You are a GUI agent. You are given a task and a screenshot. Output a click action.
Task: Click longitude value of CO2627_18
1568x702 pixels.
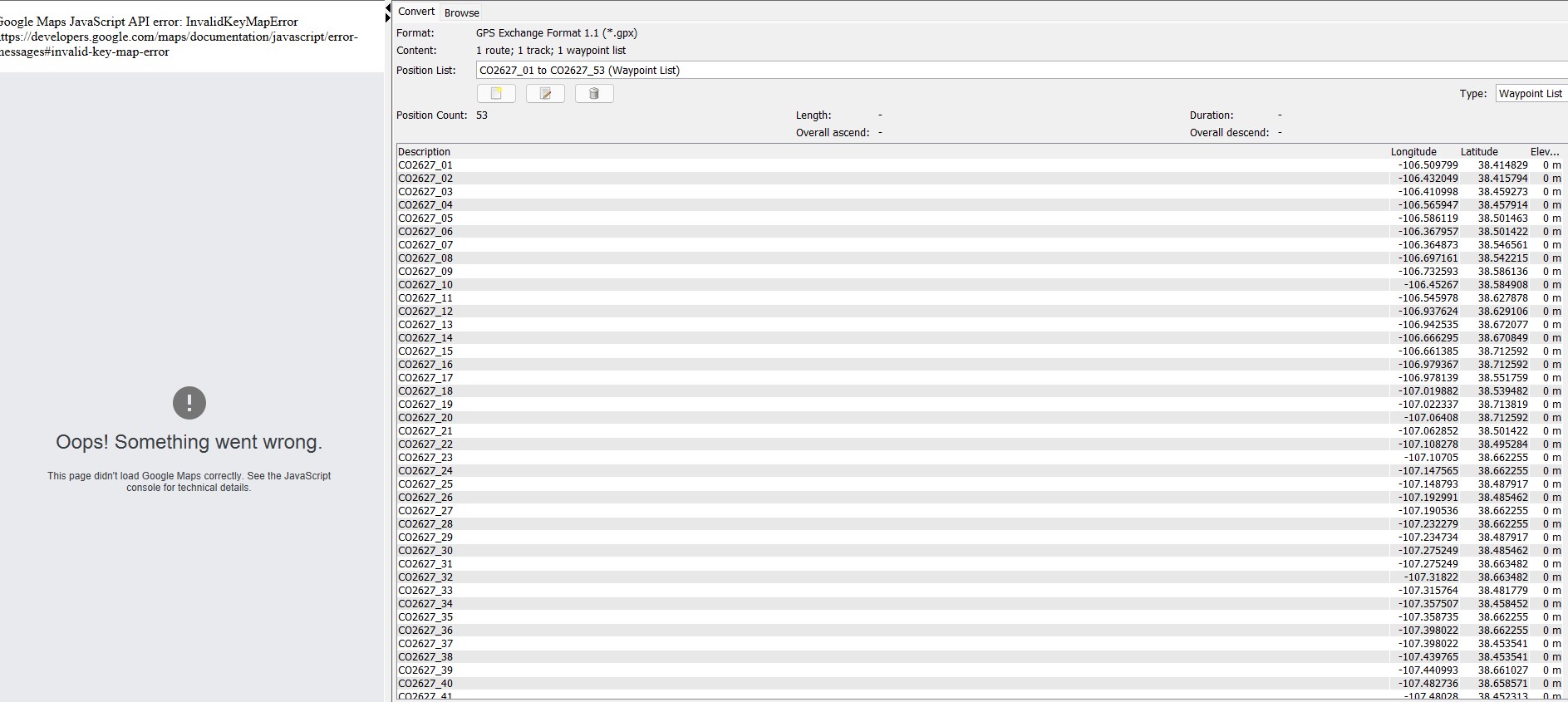click(1428, 391)
